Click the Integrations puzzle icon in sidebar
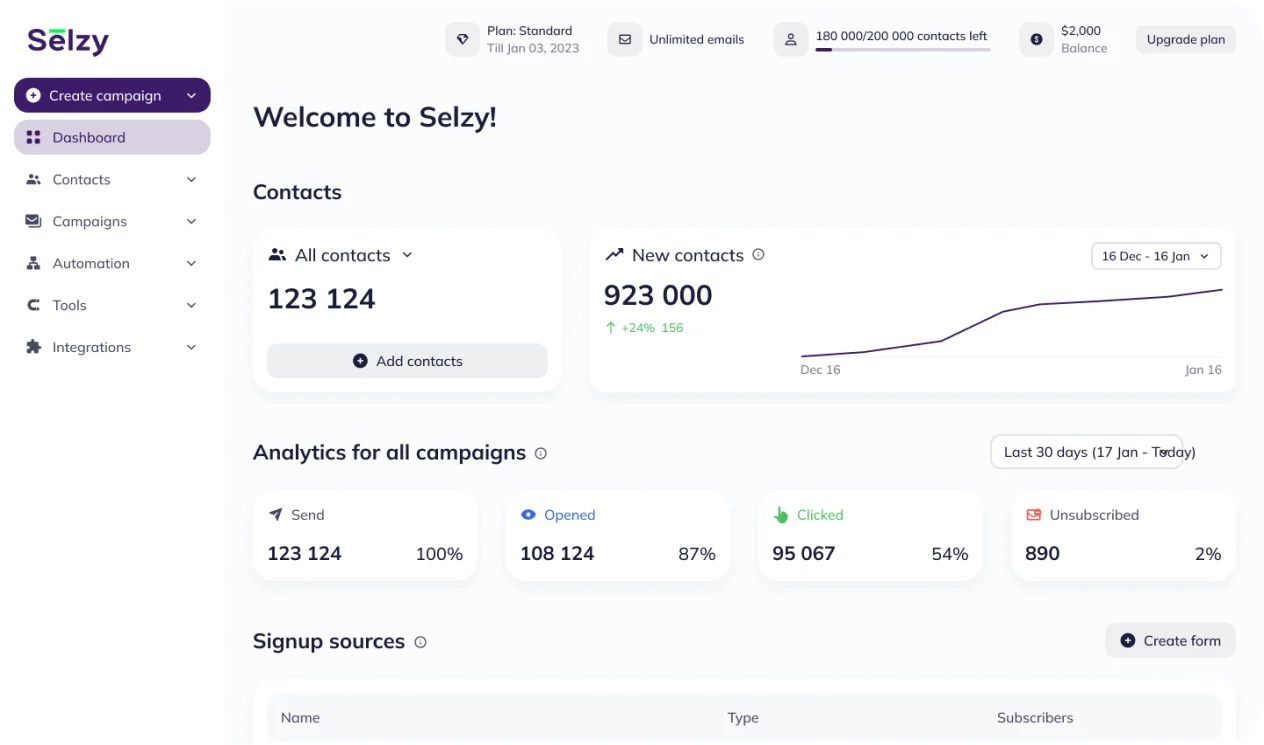 33,348
